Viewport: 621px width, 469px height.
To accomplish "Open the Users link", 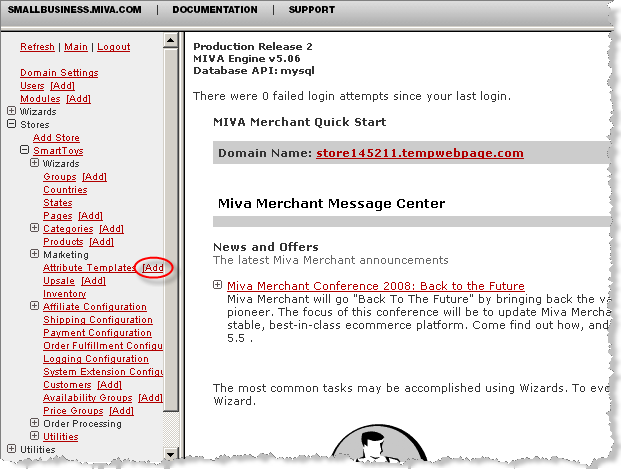I will pyautogui.click(x=32, y=86).
